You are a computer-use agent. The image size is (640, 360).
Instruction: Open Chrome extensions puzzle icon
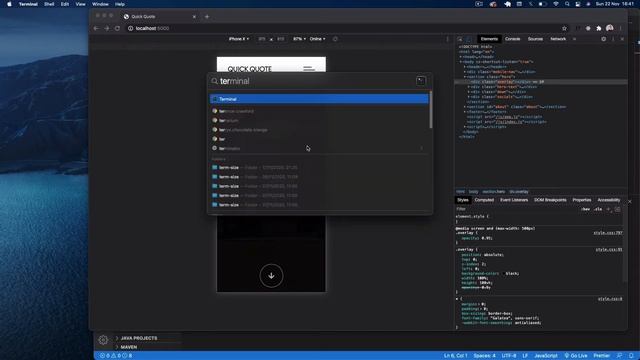tap(599, 28)
